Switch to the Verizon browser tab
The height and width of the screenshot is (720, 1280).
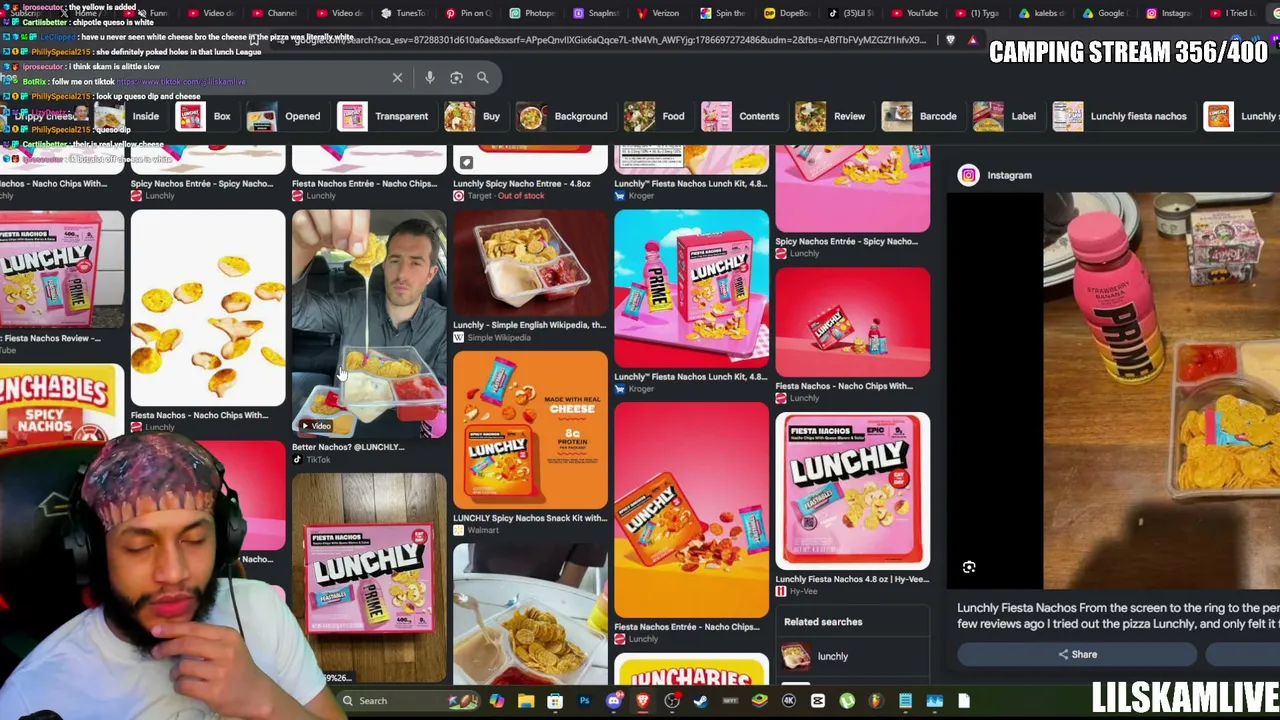[657, 13]
